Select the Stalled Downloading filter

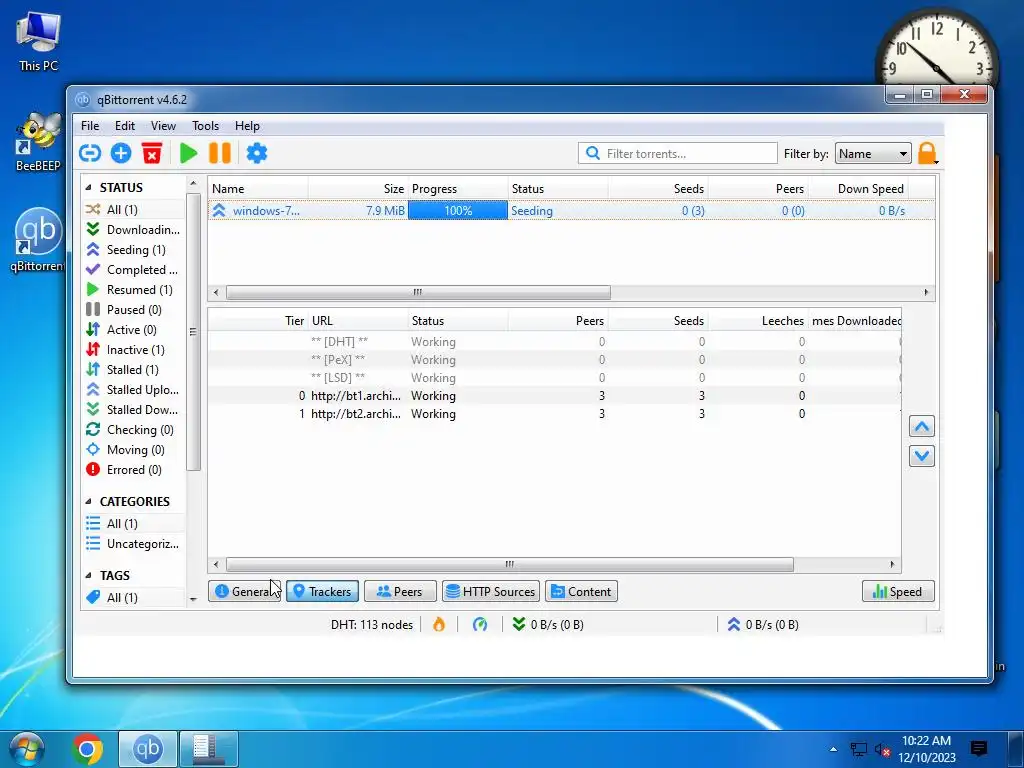click(133, 409)
